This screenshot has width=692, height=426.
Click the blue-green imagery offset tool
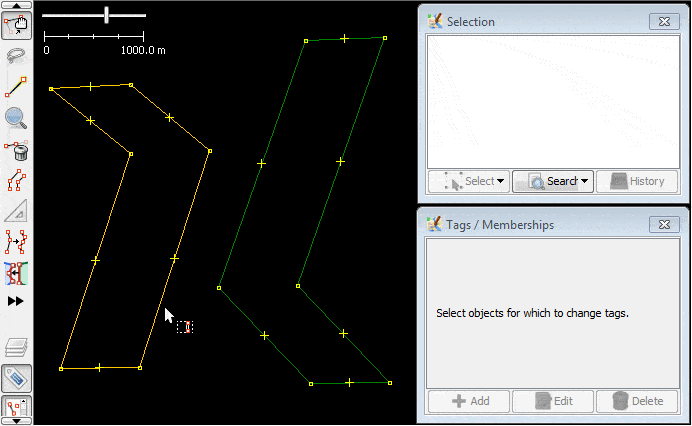pyautogui.click(x=16, y=273)
